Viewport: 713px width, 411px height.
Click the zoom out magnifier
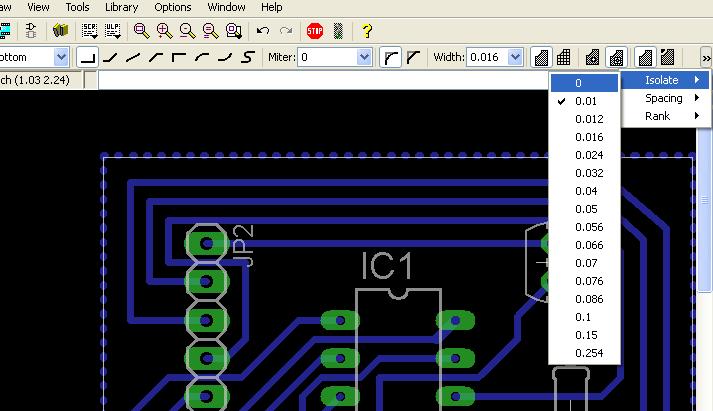click(187, 31)
